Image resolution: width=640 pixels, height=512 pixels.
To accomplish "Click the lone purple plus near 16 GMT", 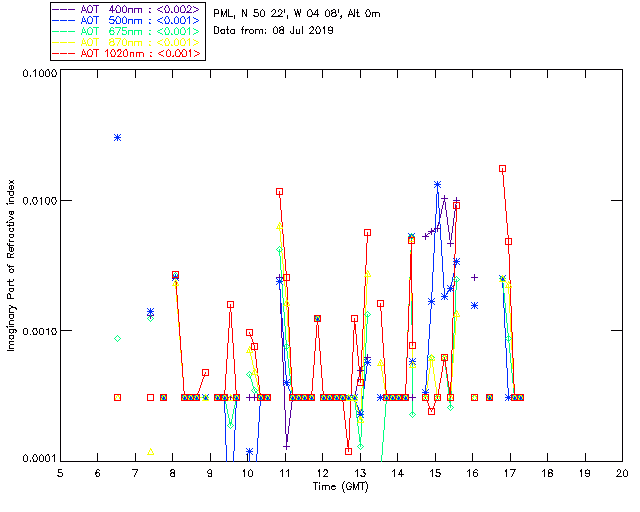I will [x=474, y=277].
